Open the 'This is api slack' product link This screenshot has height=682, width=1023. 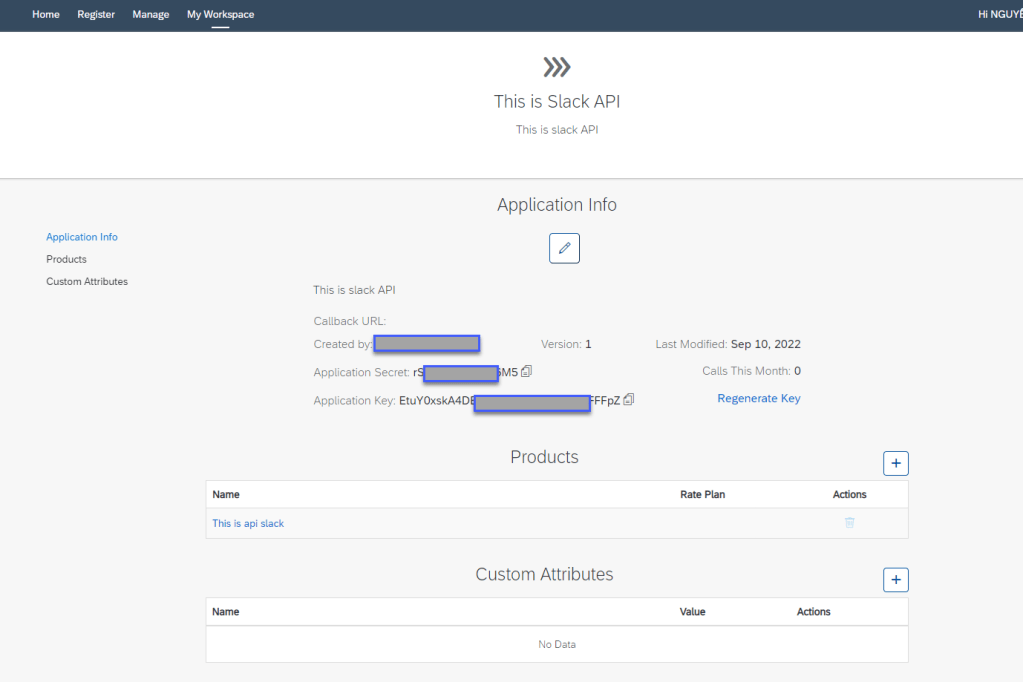248,523
